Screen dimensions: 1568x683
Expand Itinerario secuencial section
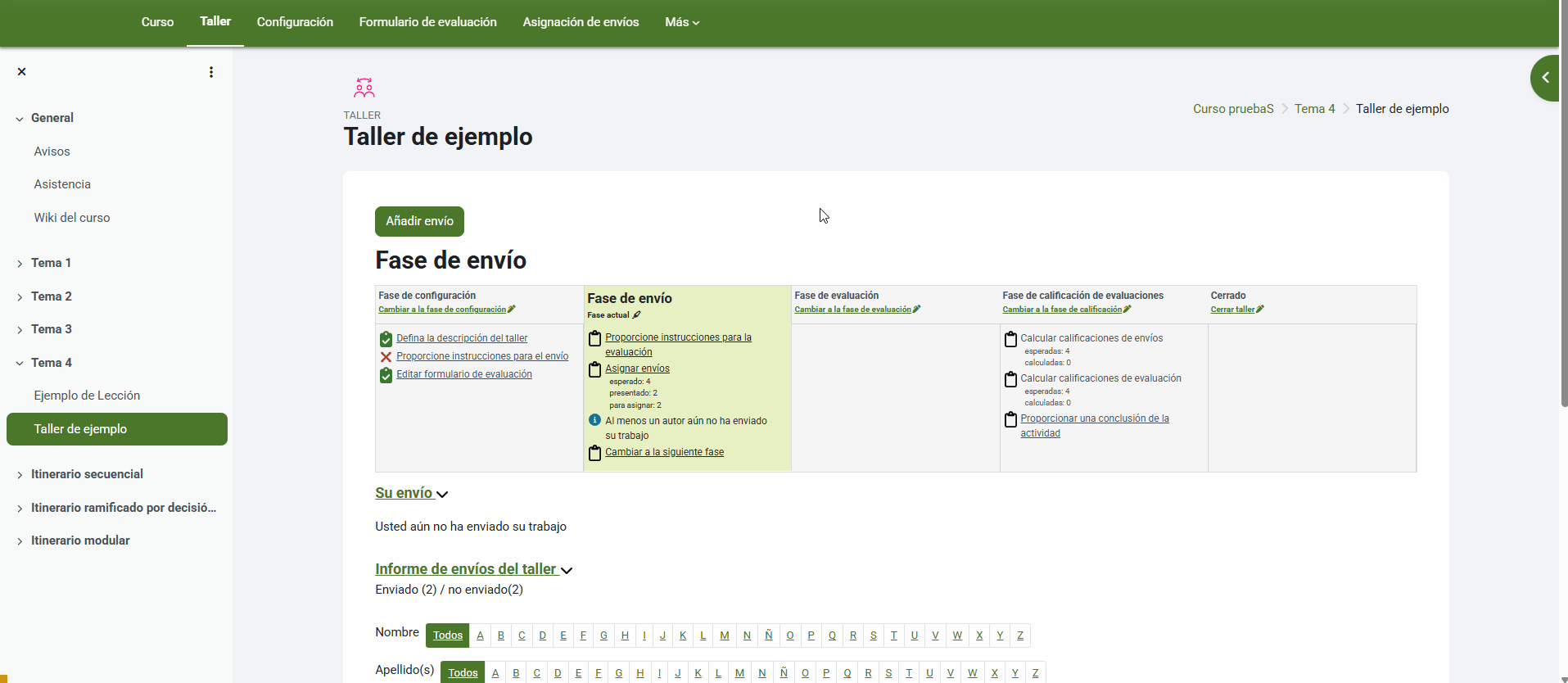(x=20, y=475)
